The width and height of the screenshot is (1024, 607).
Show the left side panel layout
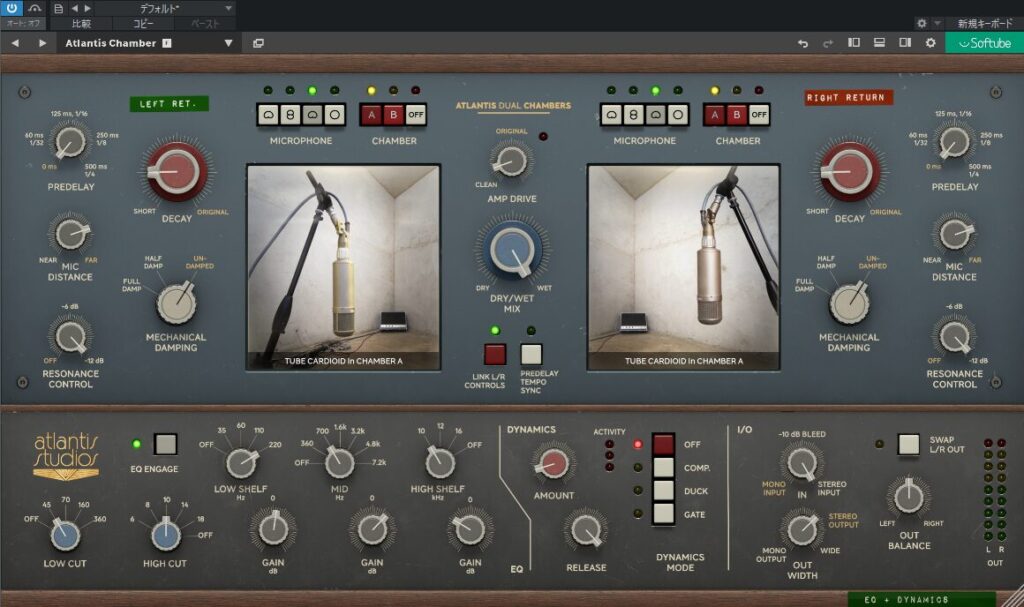[854, 43]
